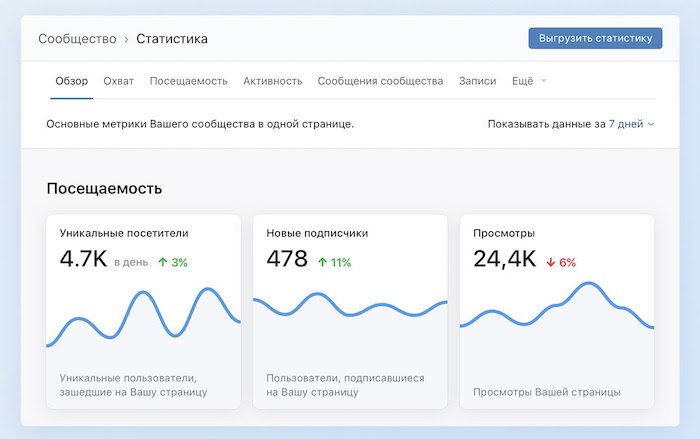Click the 4.7K visitors value
The width and height of the screenshot is (700, 439).
click(83, 259)
